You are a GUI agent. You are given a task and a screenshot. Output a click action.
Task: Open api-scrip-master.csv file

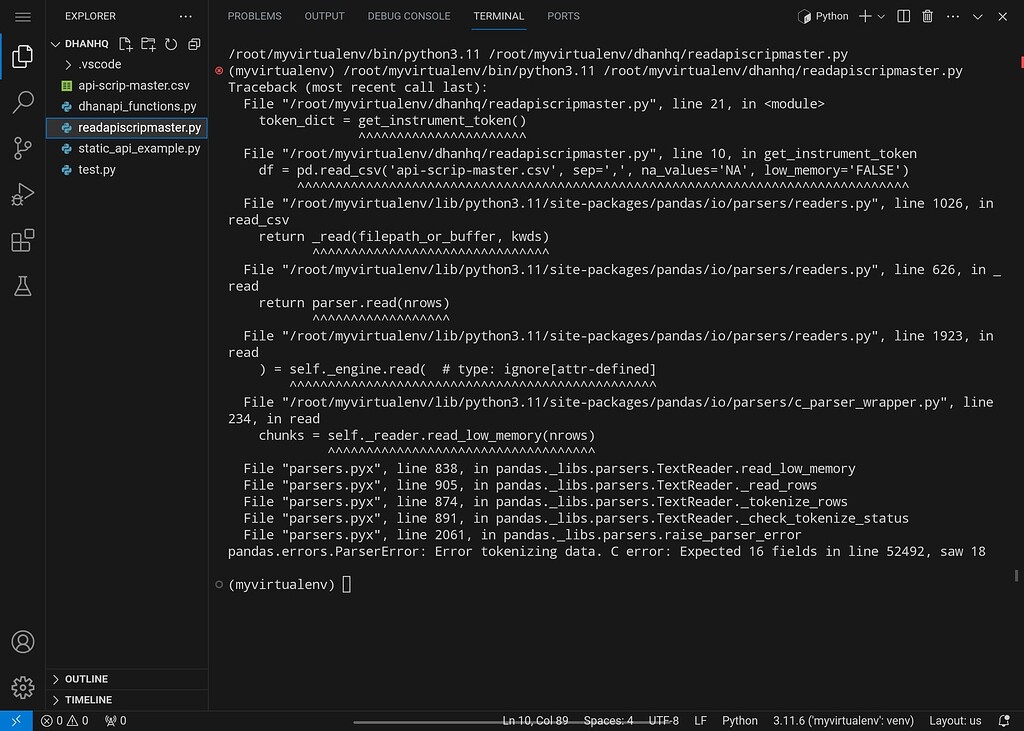(127, 86)
